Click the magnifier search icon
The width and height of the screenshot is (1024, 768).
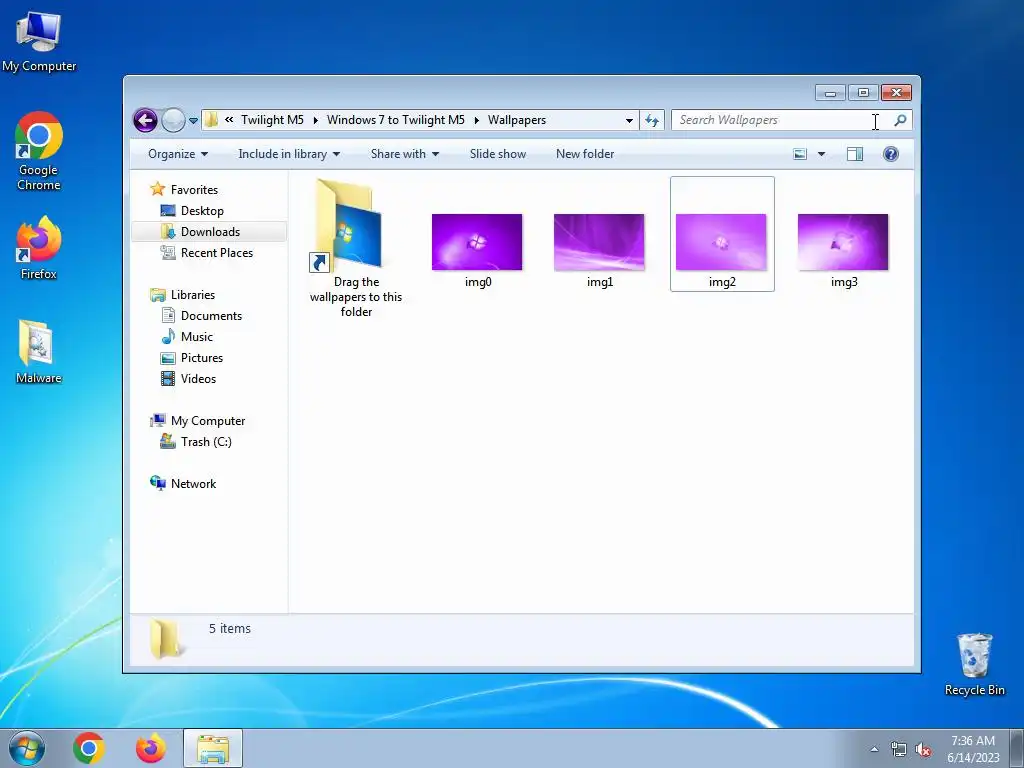point(900,120)
